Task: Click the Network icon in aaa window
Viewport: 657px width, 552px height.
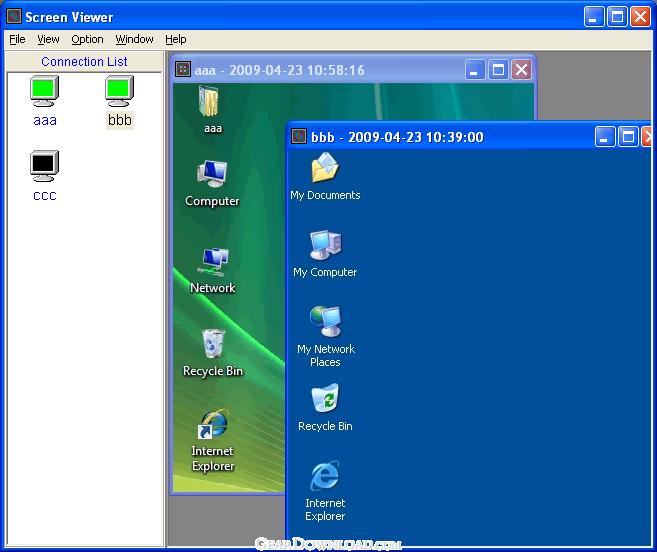Action: [215, 262]
